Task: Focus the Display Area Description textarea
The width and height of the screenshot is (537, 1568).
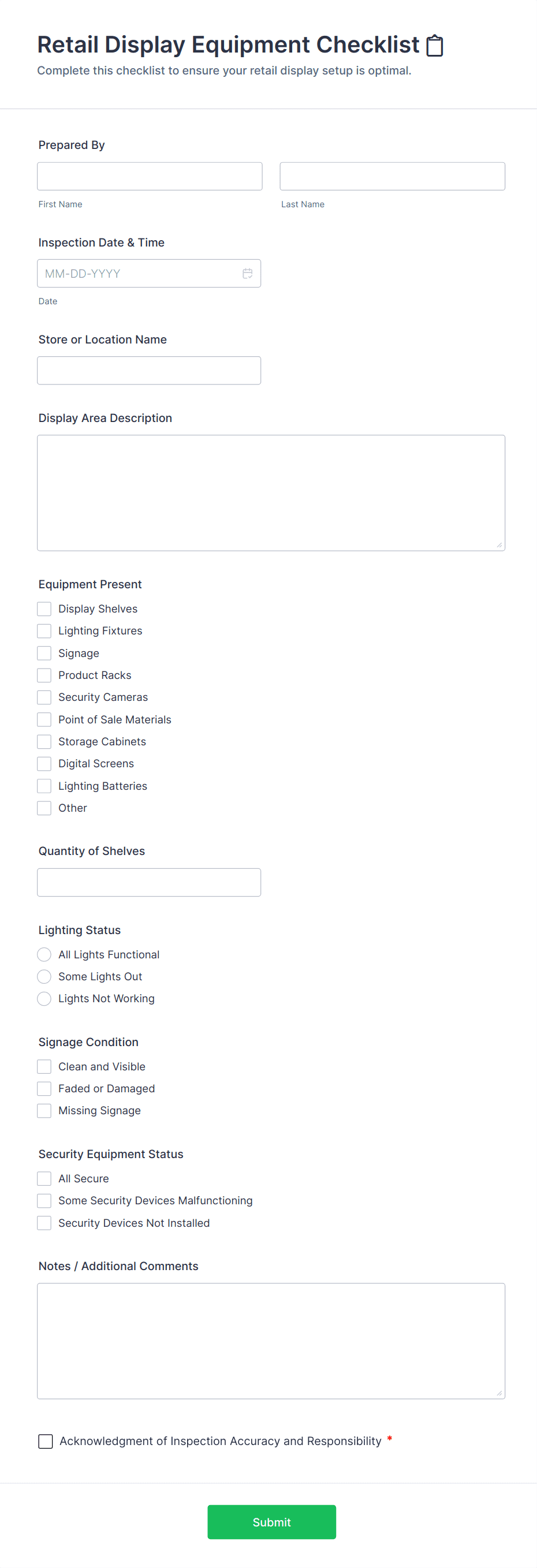Action: click(x=271, y=492)
